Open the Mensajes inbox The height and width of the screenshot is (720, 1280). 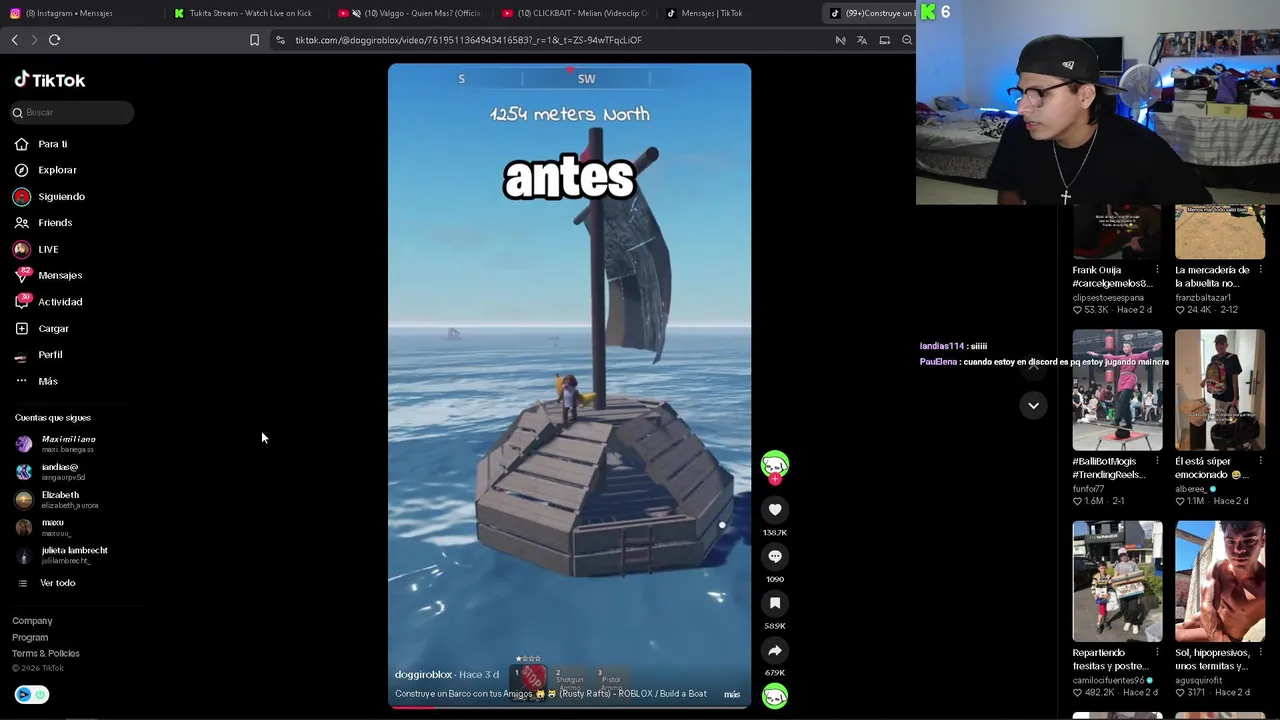48,275
